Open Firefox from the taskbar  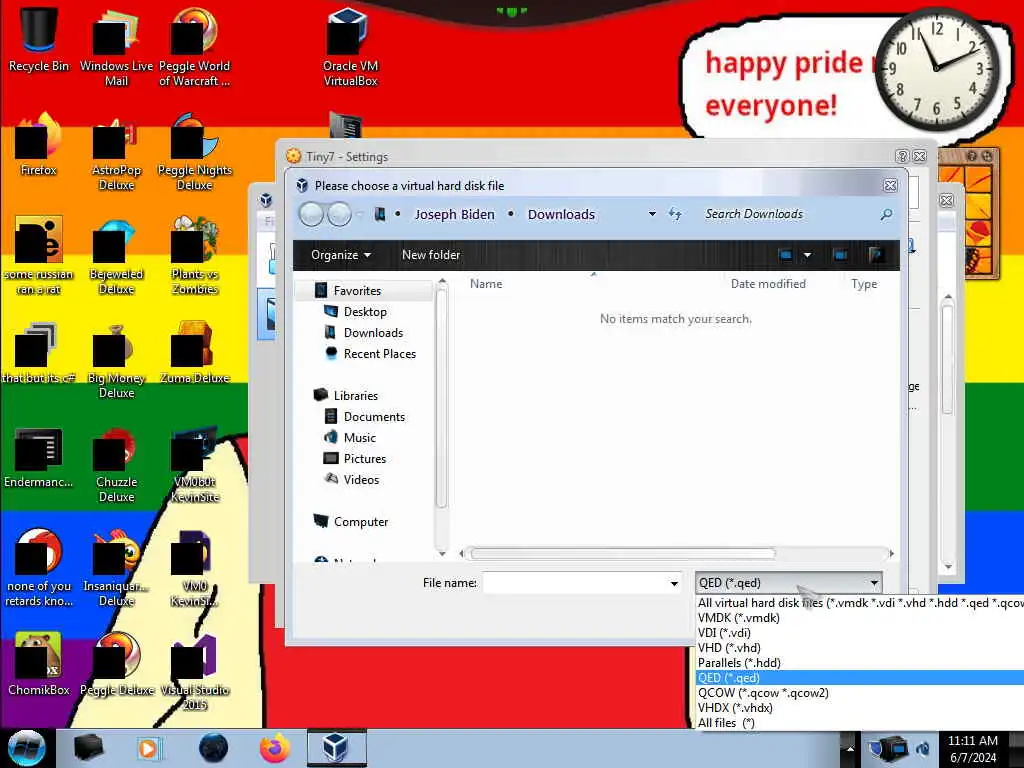pyautogui.click(x=274, y=748)
